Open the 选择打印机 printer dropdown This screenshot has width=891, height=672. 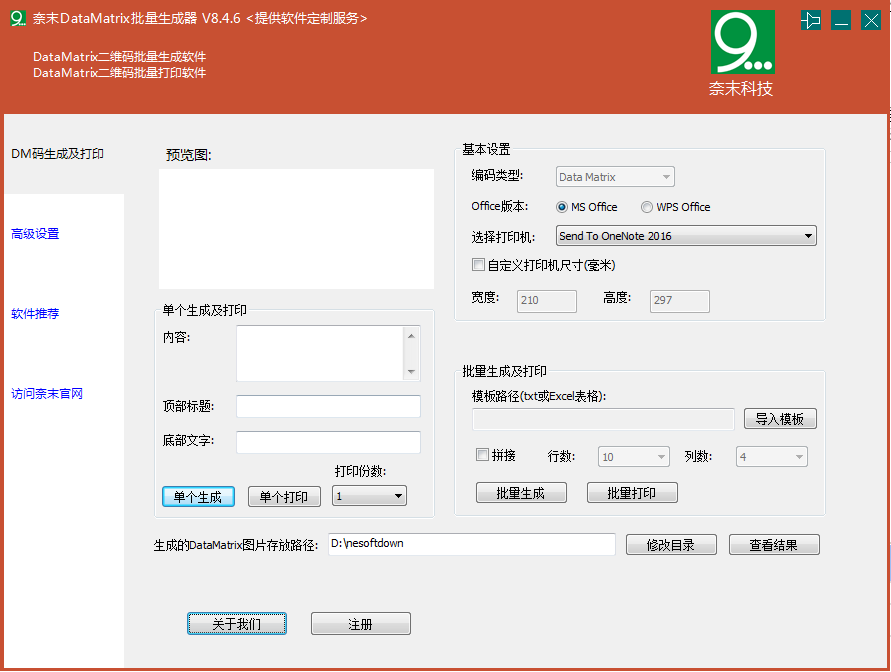coord(686,236)
